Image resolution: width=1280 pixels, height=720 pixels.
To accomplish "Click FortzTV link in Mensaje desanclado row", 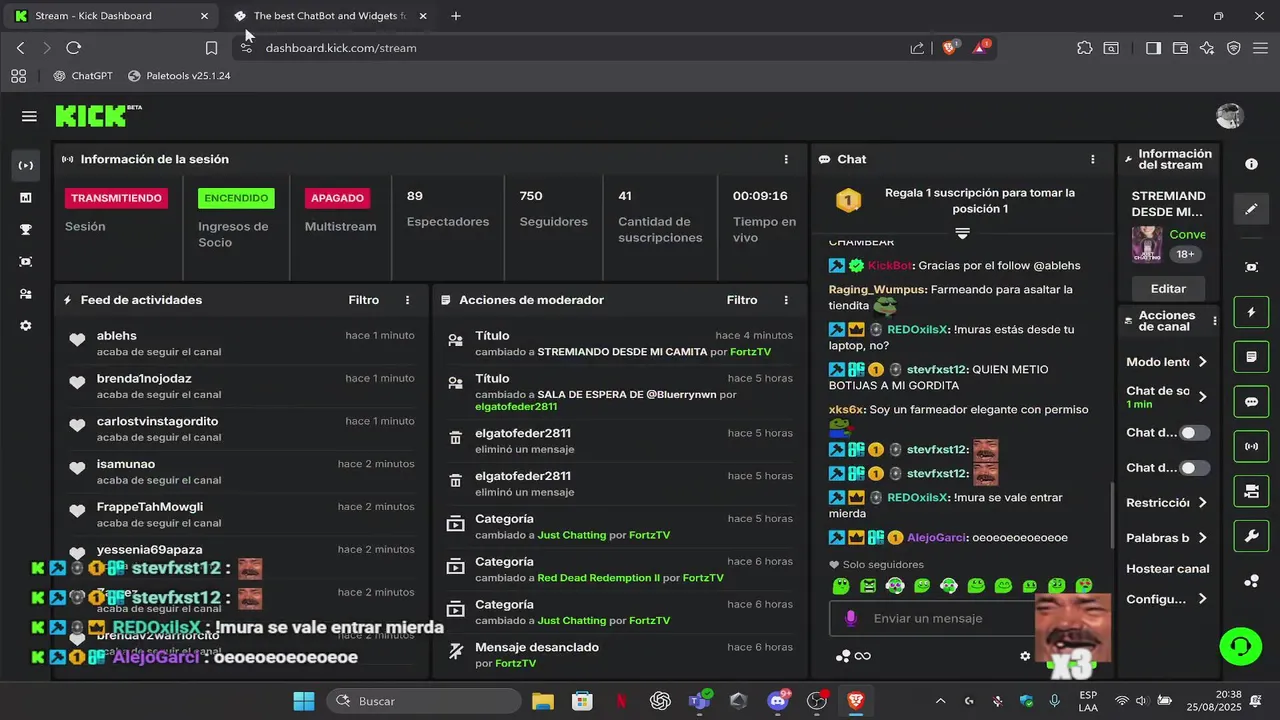I will pyautogui.click(x=515, y=663).
